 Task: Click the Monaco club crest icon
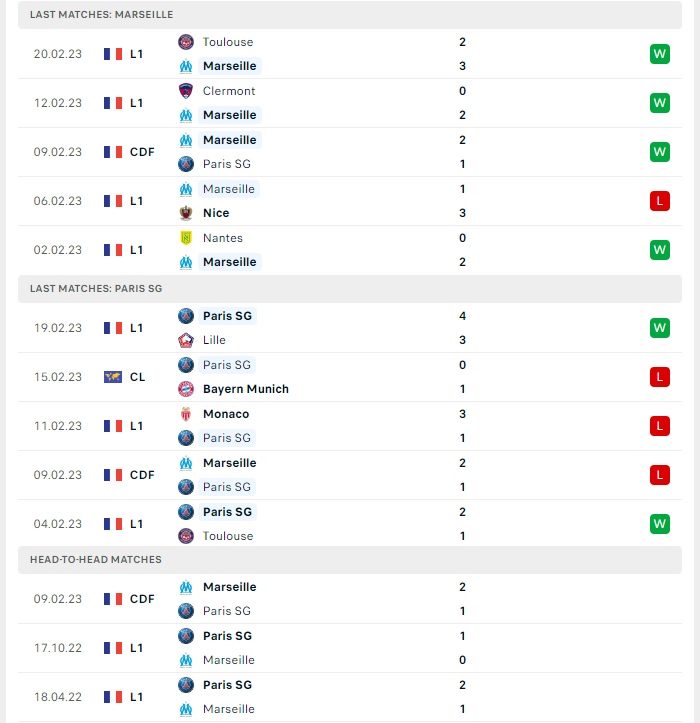pos(186,414)
